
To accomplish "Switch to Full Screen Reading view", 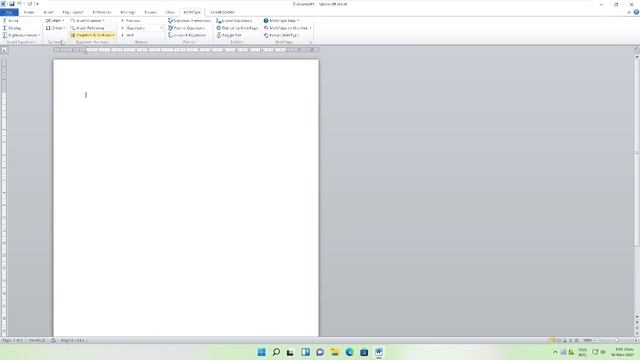I will coord(559,340).
